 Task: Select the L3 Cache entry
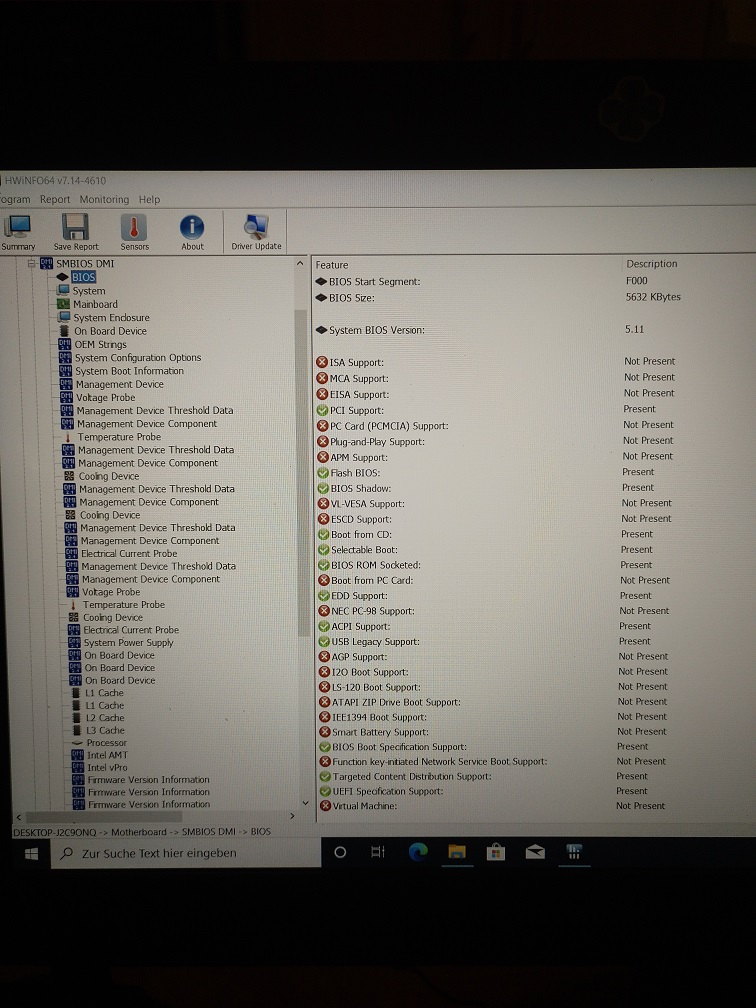click(105, 730)
